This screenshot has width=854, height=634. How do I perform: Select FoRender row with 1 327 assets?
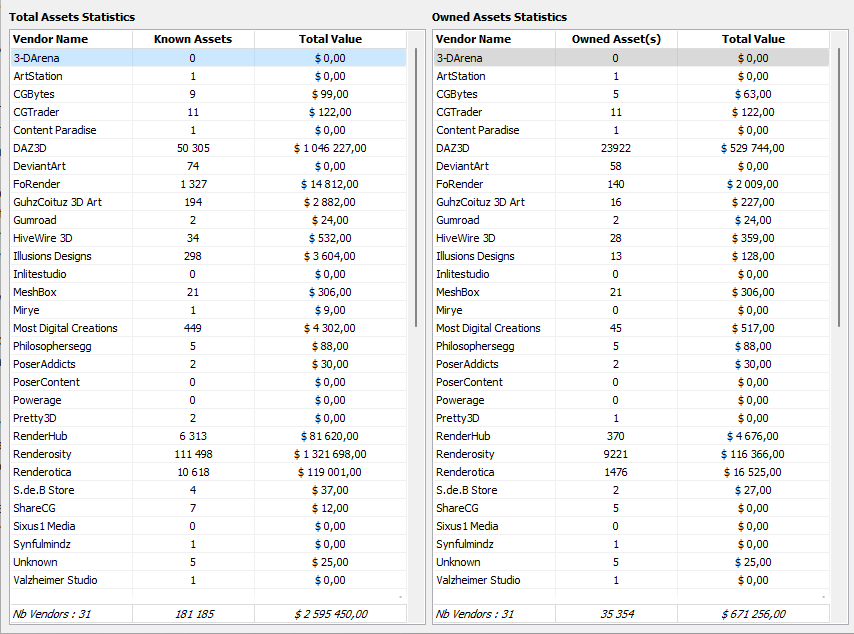(x=209, y=184)
